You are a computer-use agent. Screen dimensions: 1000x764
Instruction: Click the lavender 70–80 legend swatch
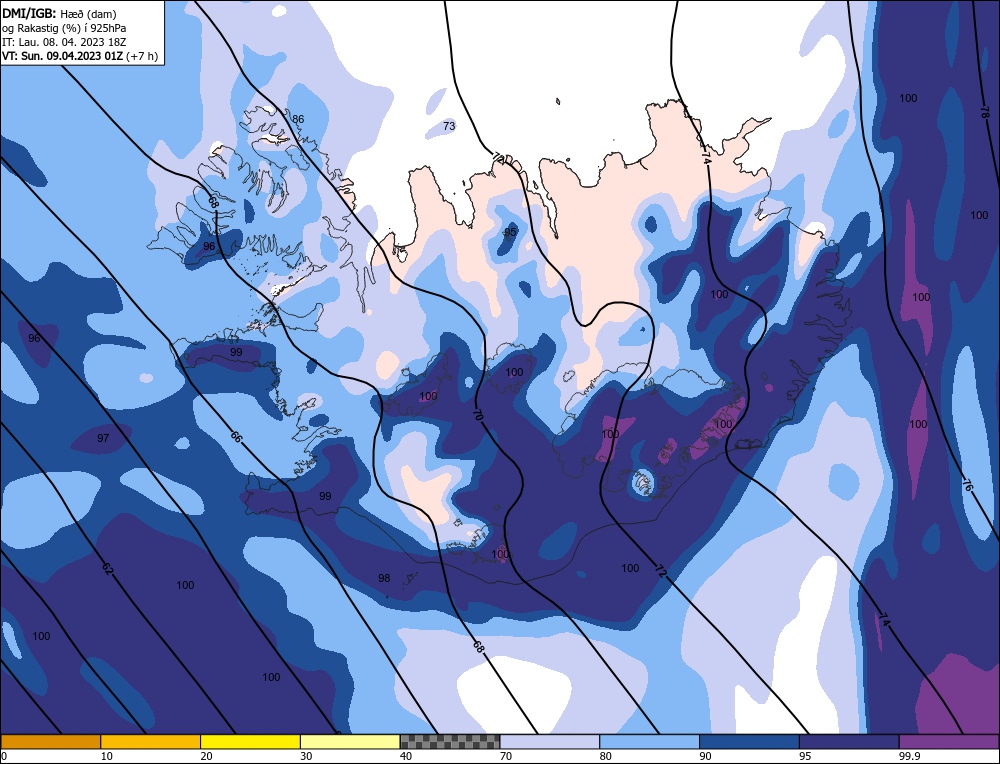(x=550, y=741)
